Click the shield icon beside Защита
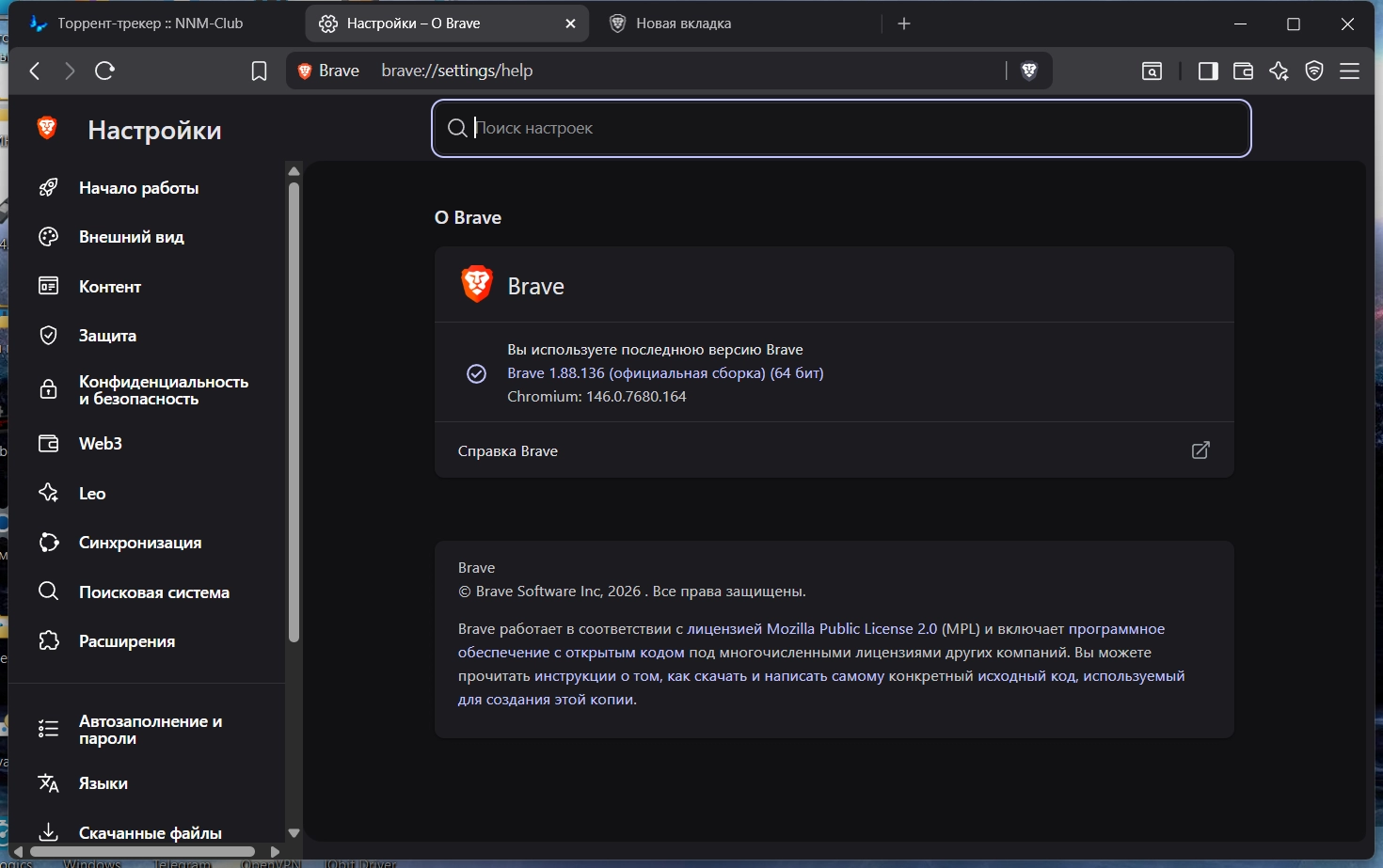Viewport: 1383px width, 868px height. (48, 336)
